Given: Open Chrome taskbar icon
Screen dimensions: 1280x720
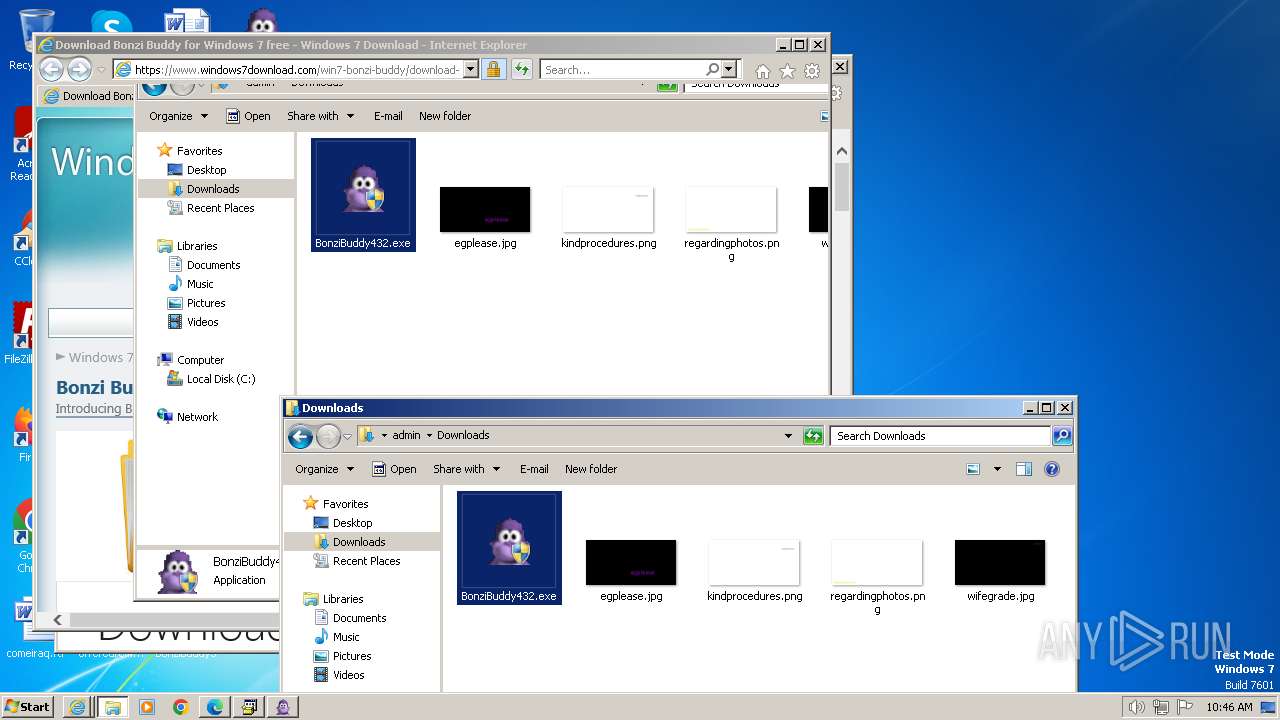Looking at the screenshot, I should pos(180,707).
